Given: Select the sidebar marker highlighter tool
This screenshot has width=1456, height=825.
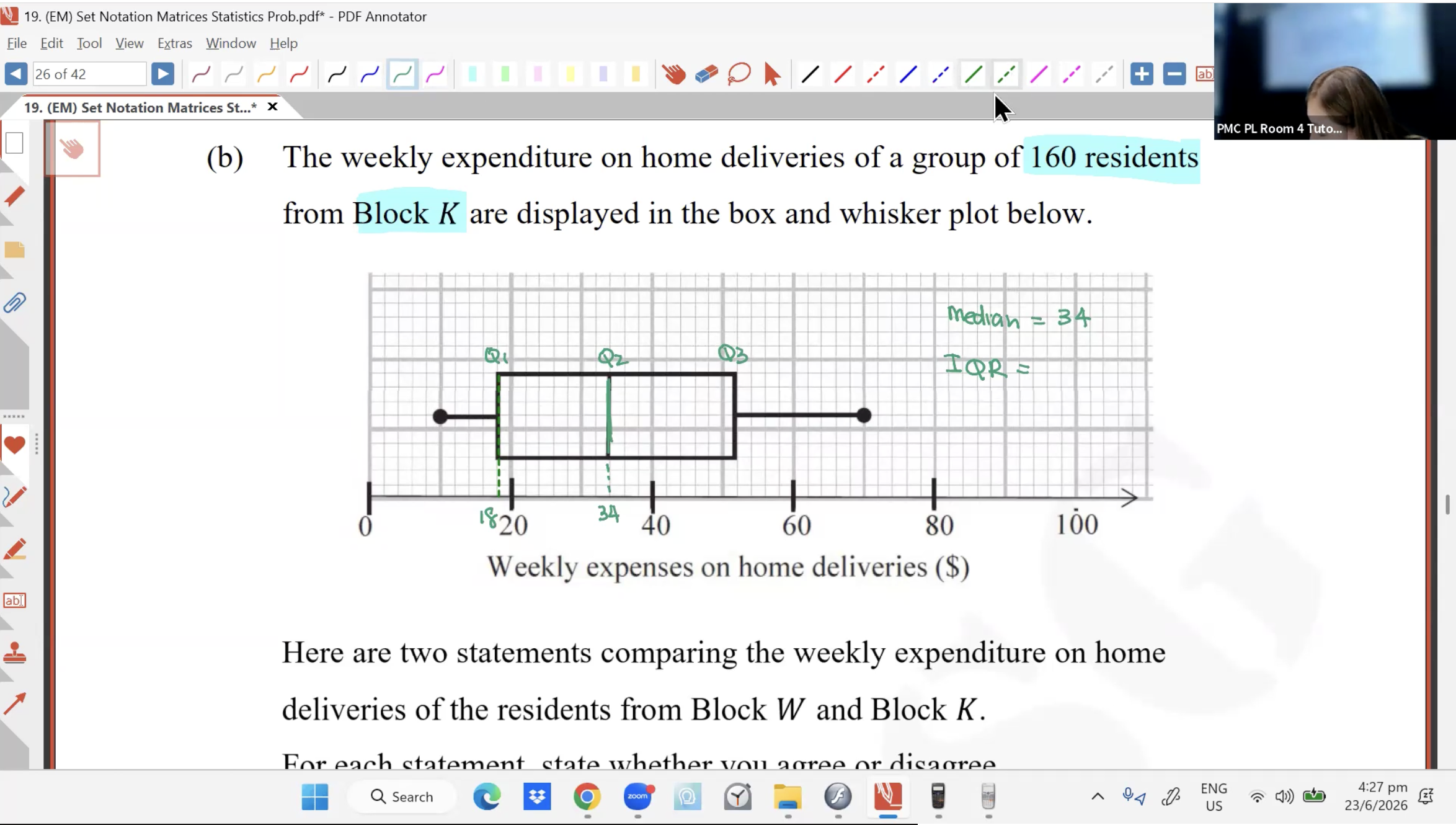Looking at the screenshot, I should coord(14,549).
